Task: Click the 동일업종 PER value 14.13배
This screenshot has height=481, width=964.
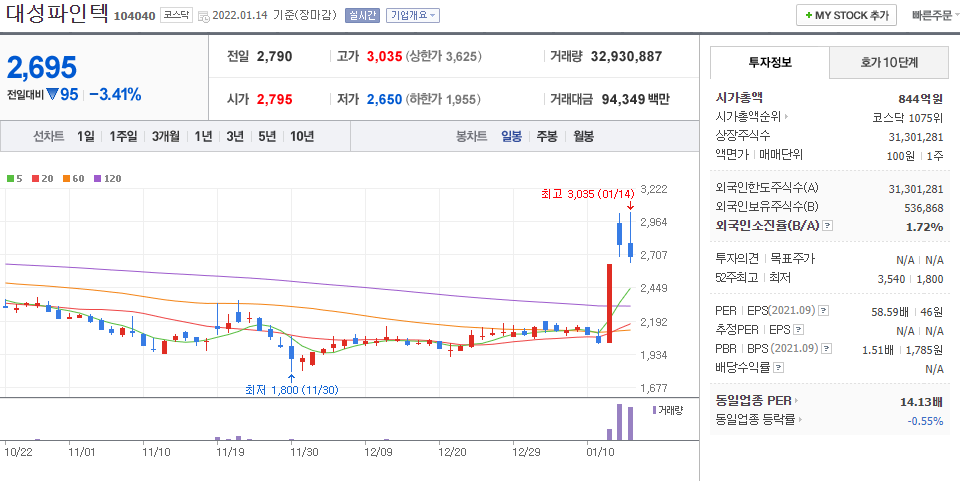Action: pos(921,403)
